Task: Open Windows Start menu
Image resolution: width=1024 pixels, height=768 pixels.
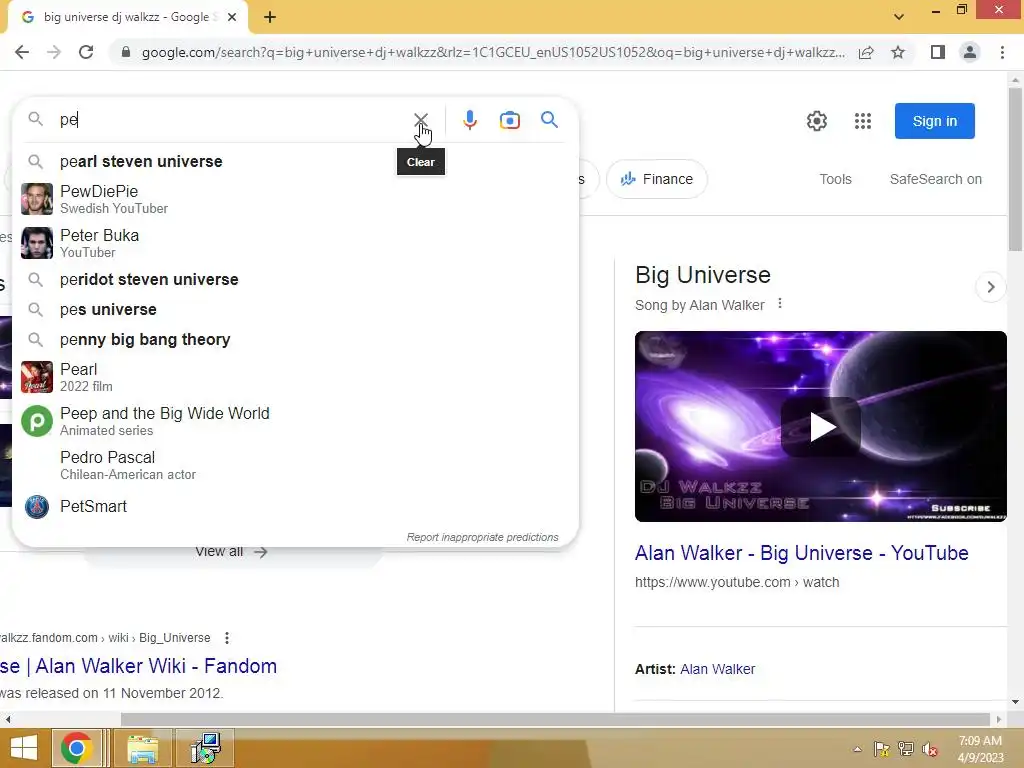Action: click(x=24, y=748)
